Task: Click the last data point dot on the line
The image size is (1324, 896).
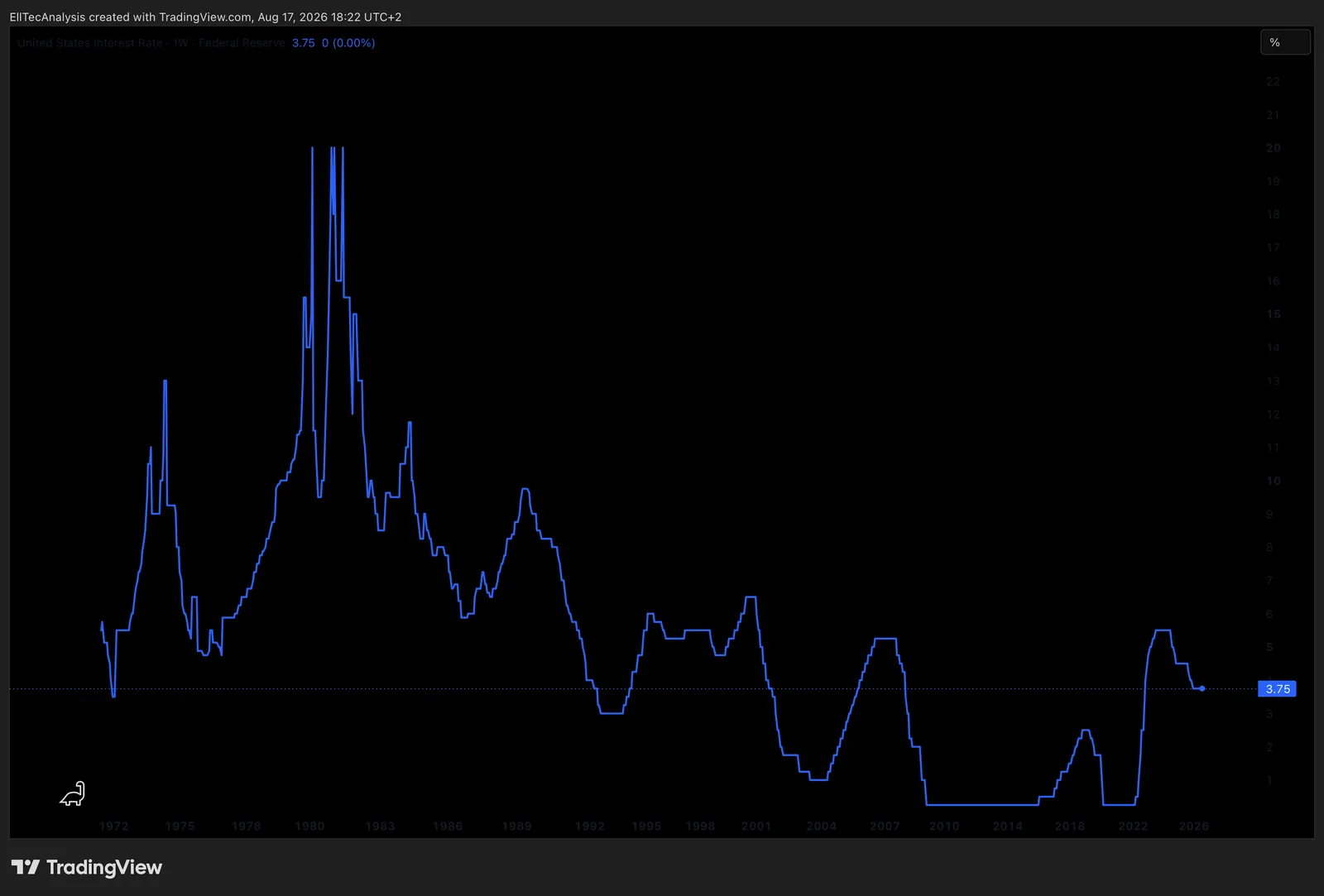Action: 1202,688
